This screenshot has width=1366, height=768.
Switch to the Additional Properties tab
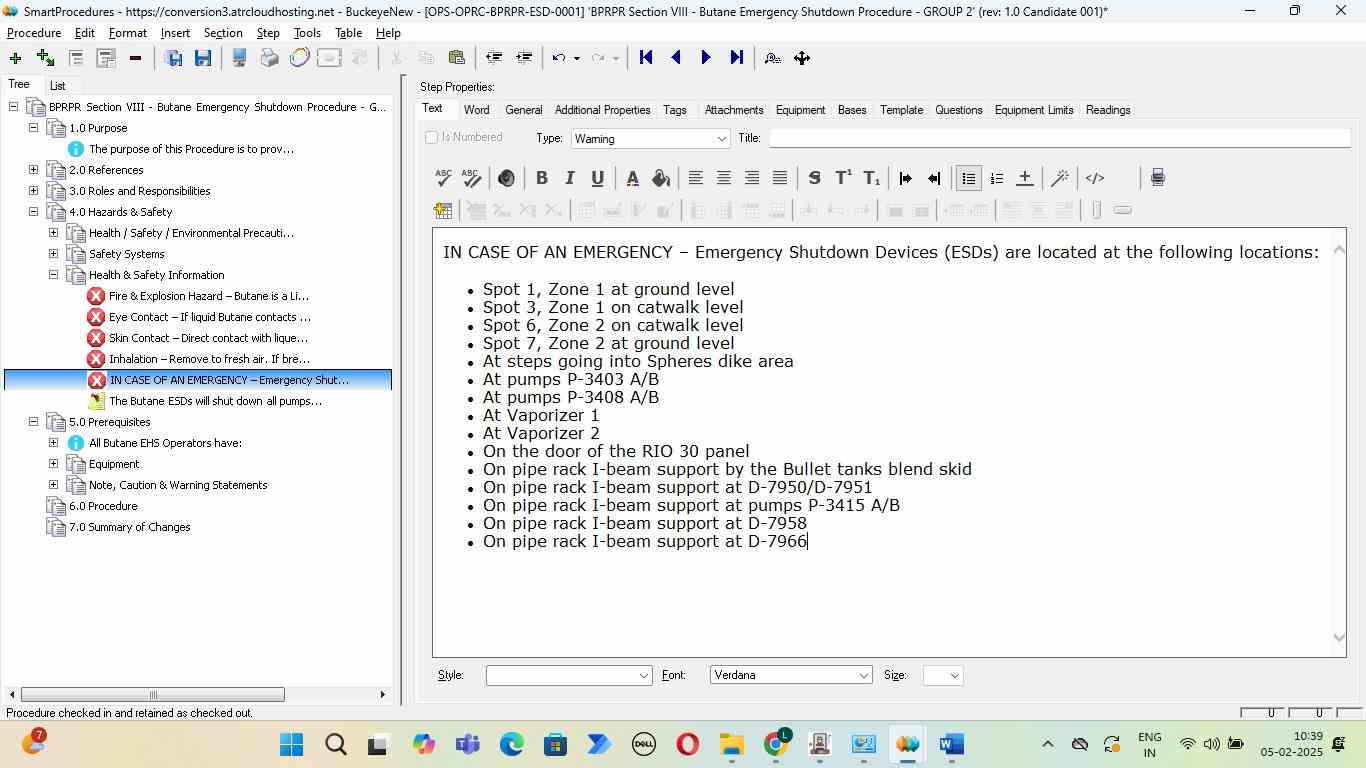602,110
